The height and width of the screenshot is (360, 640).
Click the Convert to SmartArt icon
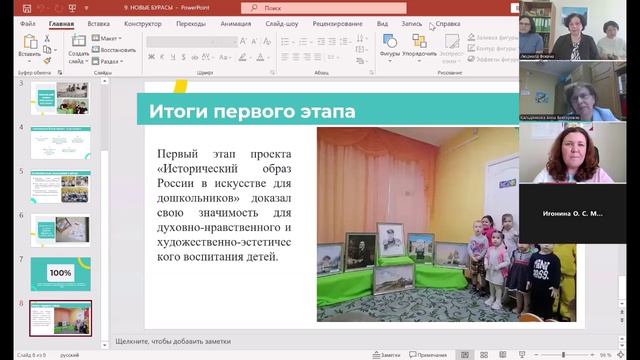click(x=360, y=61)
